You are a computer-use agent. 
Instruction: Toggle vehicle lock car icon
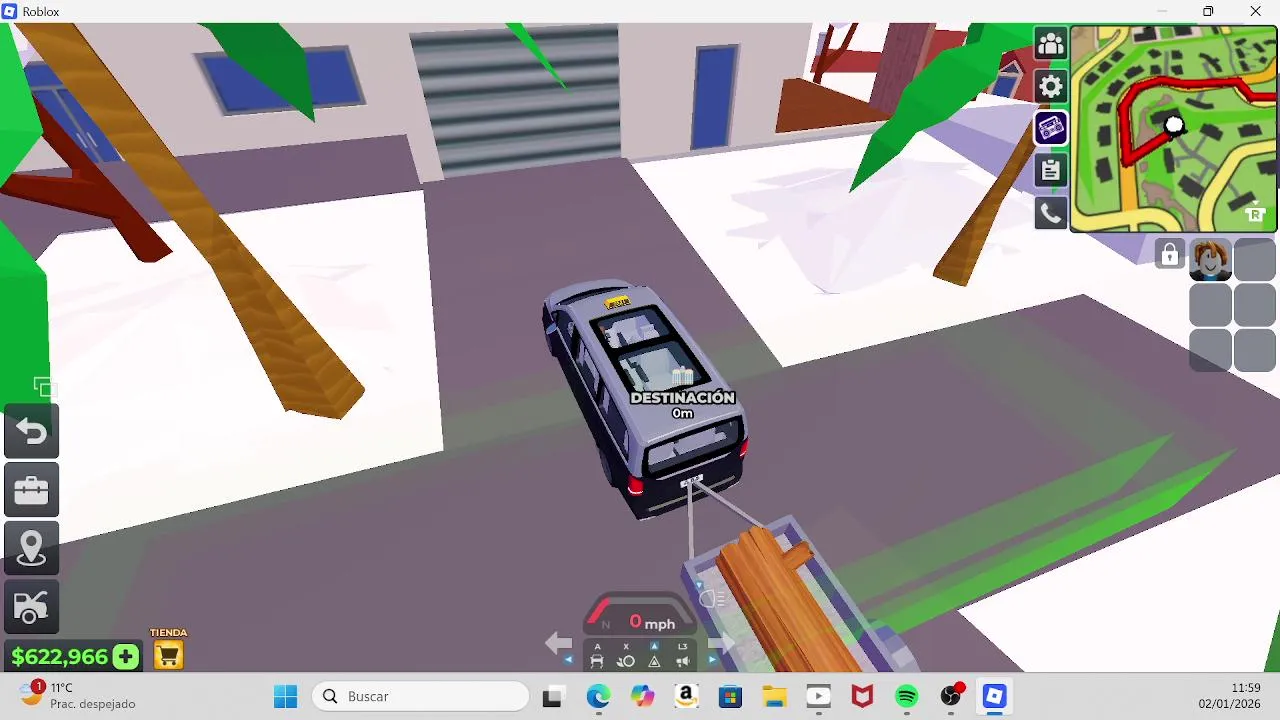597,660
